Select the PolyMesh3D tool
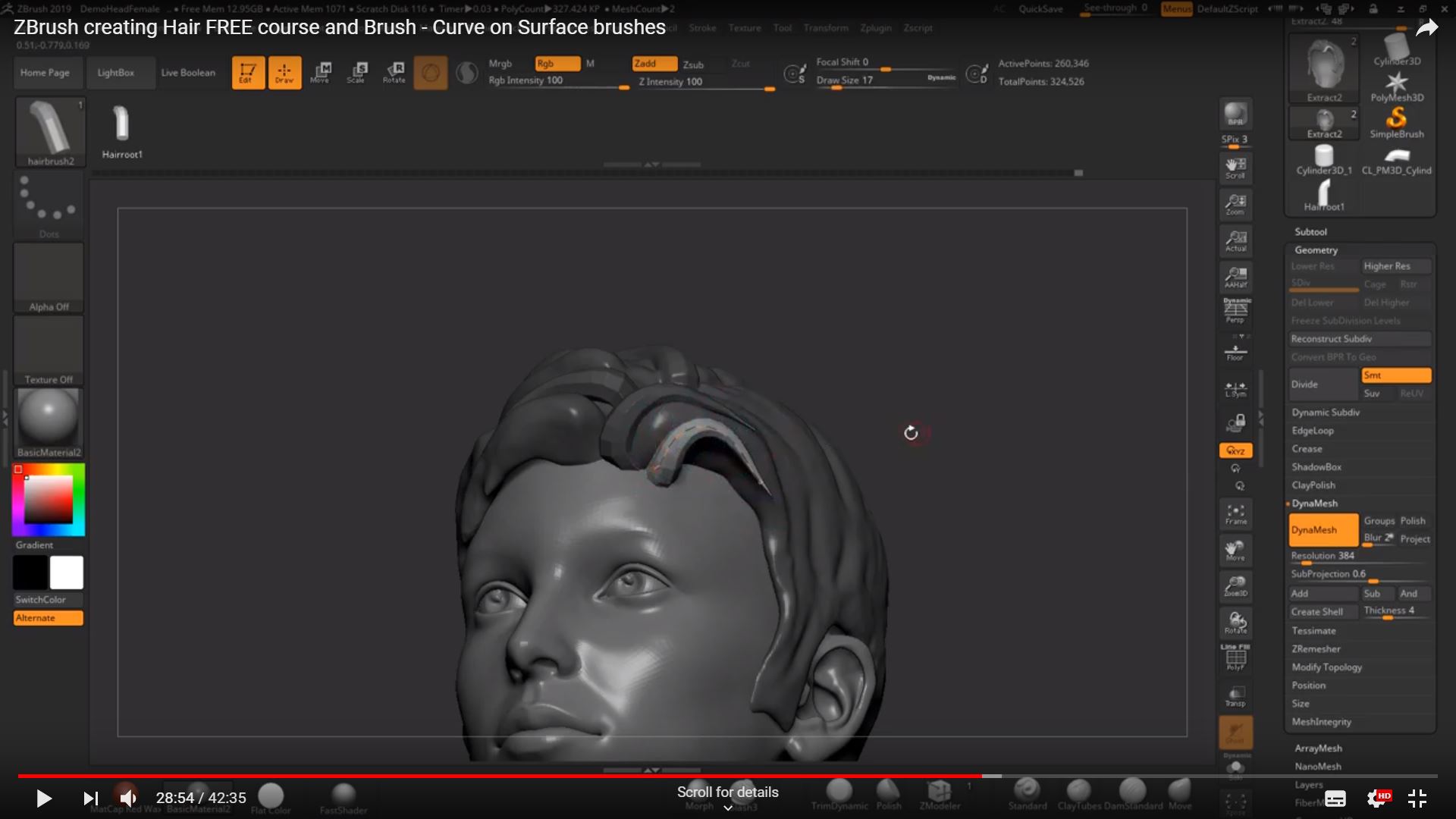Screen dimensions: 1456x819 click(x=1396, y=86)
